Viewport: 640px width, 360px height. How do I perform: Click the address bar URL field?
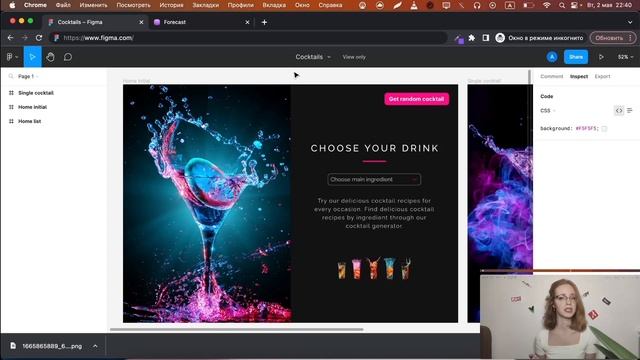(x=248, y=38)
